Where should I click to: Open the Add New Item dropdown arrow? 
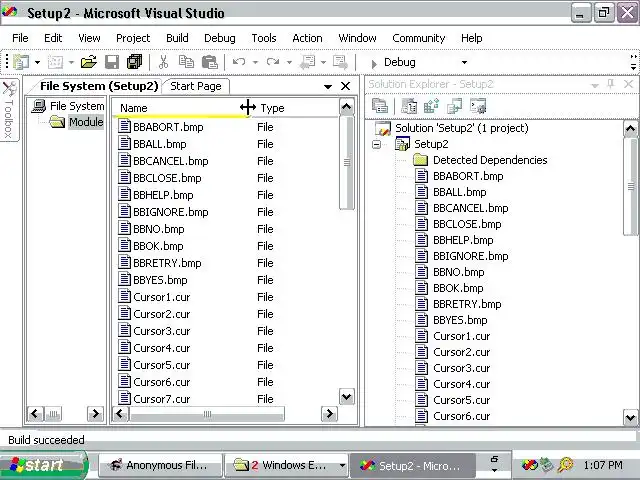(71, 62)
